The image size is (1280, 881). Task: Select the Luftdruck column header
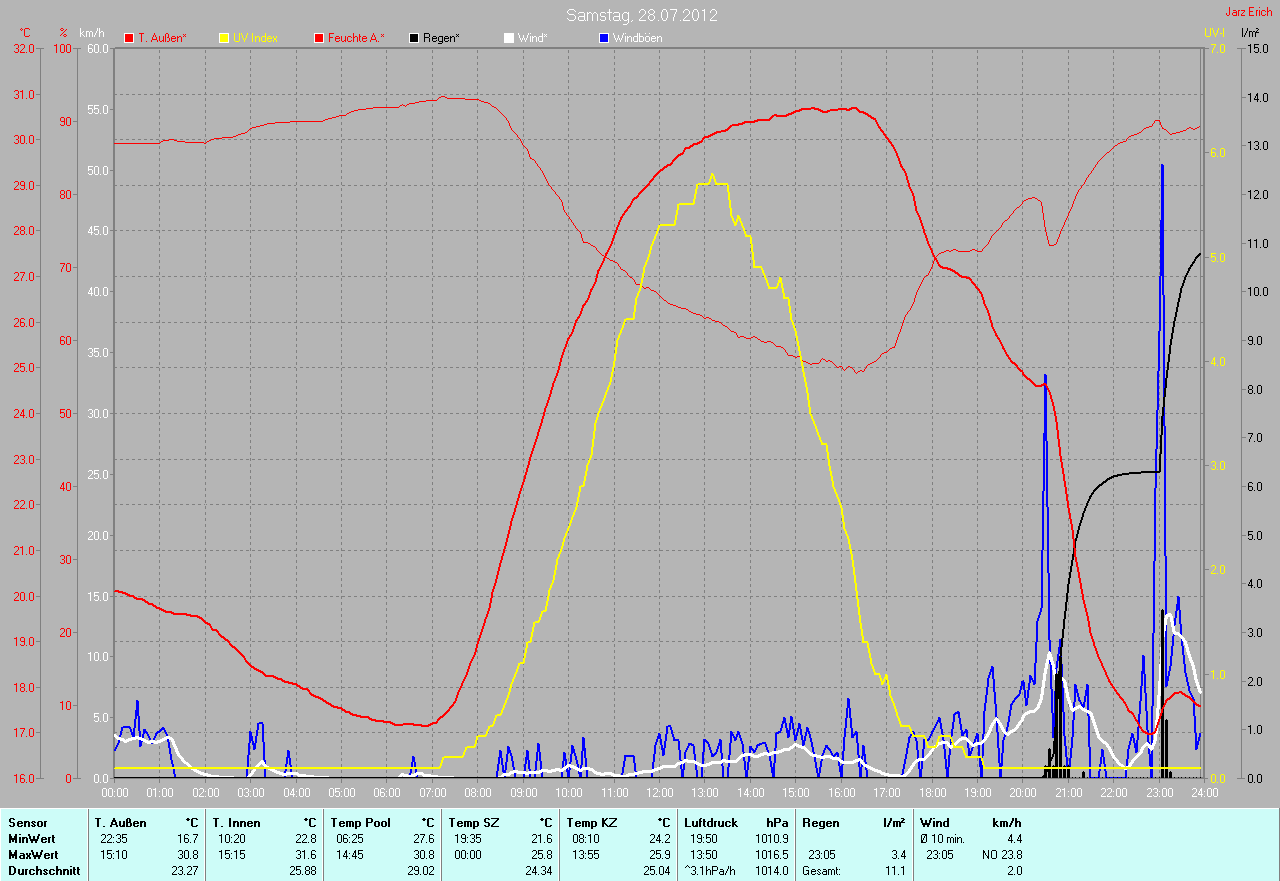711,822
